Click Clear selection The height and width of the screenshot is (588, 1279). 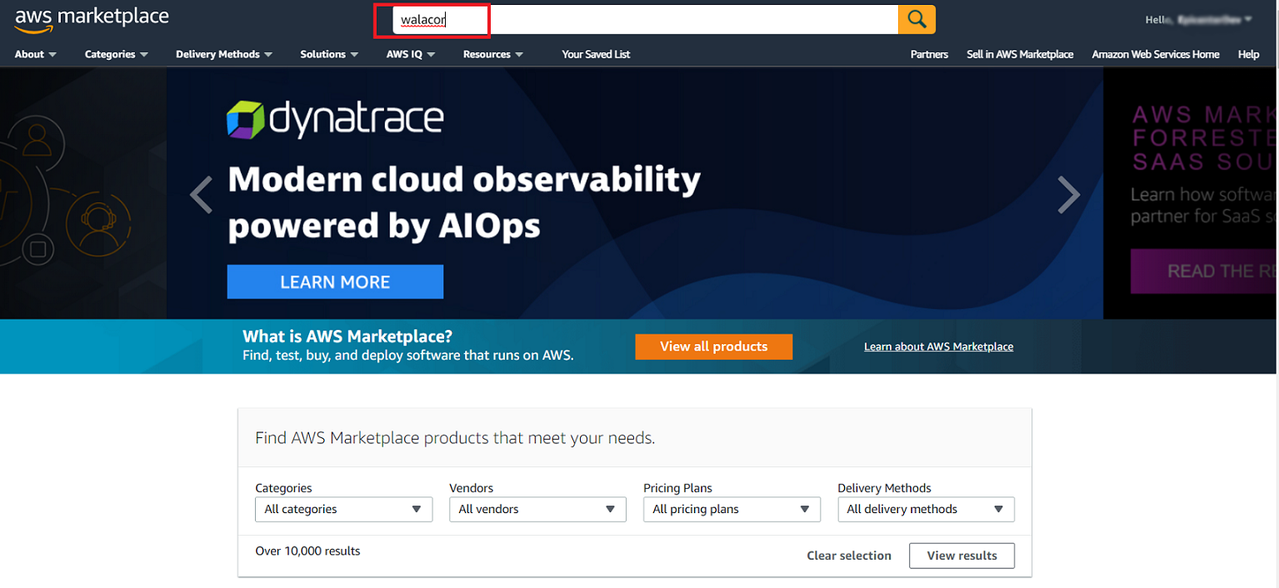[x=849, y=556]
